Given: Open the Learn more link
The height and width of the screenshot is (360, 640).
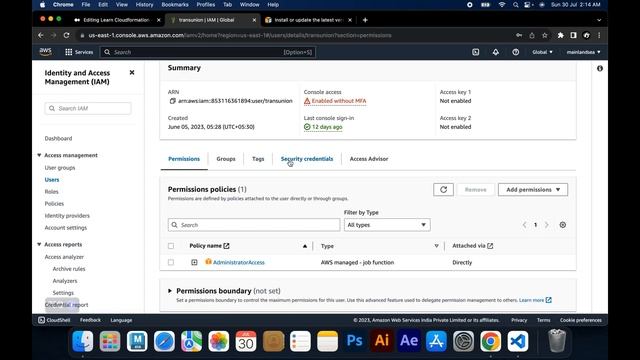Looking at the screenshot, I should 535,300.
